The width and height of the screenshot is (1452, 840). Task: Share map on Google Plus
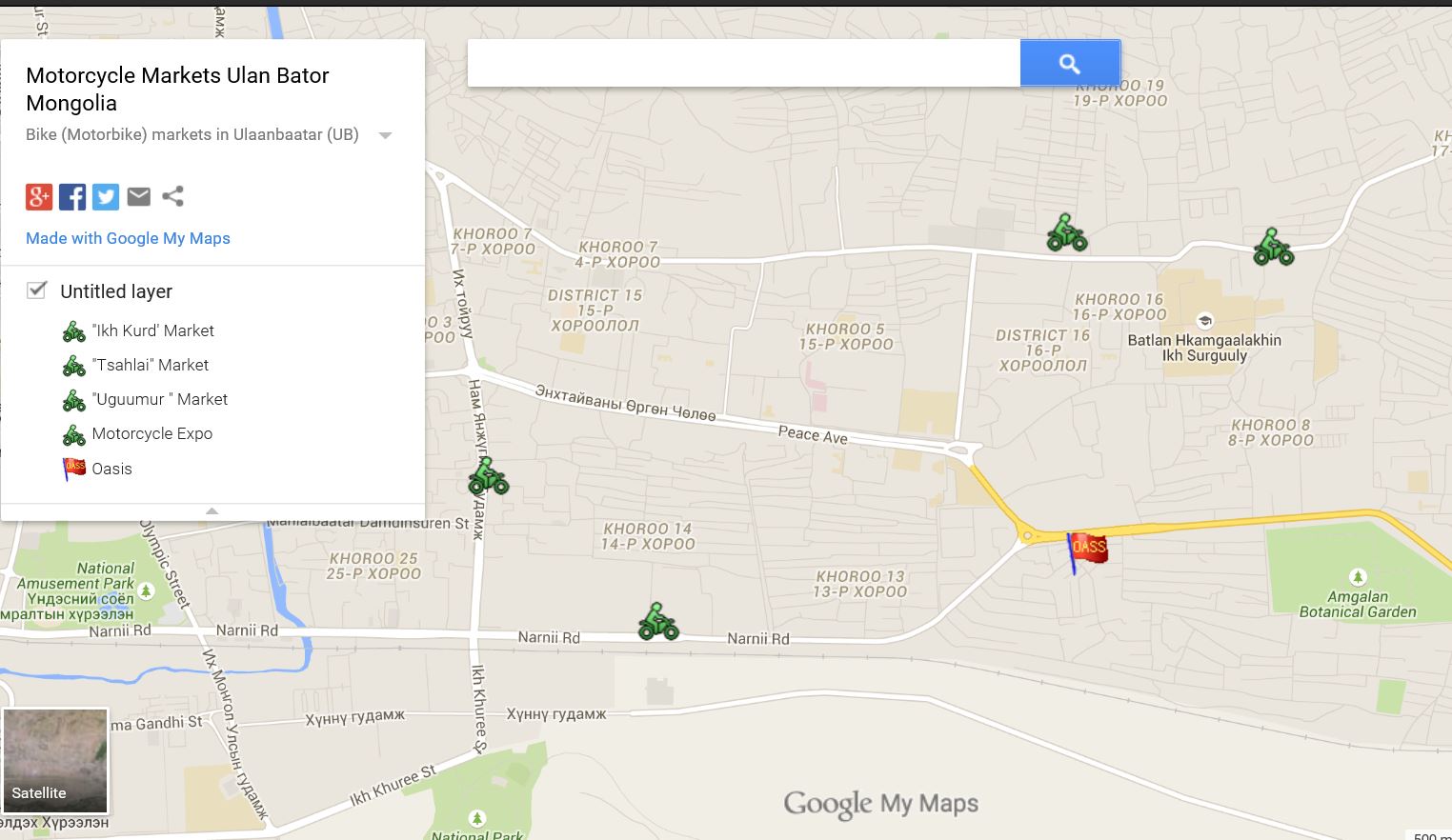click(x=39, y=197)
